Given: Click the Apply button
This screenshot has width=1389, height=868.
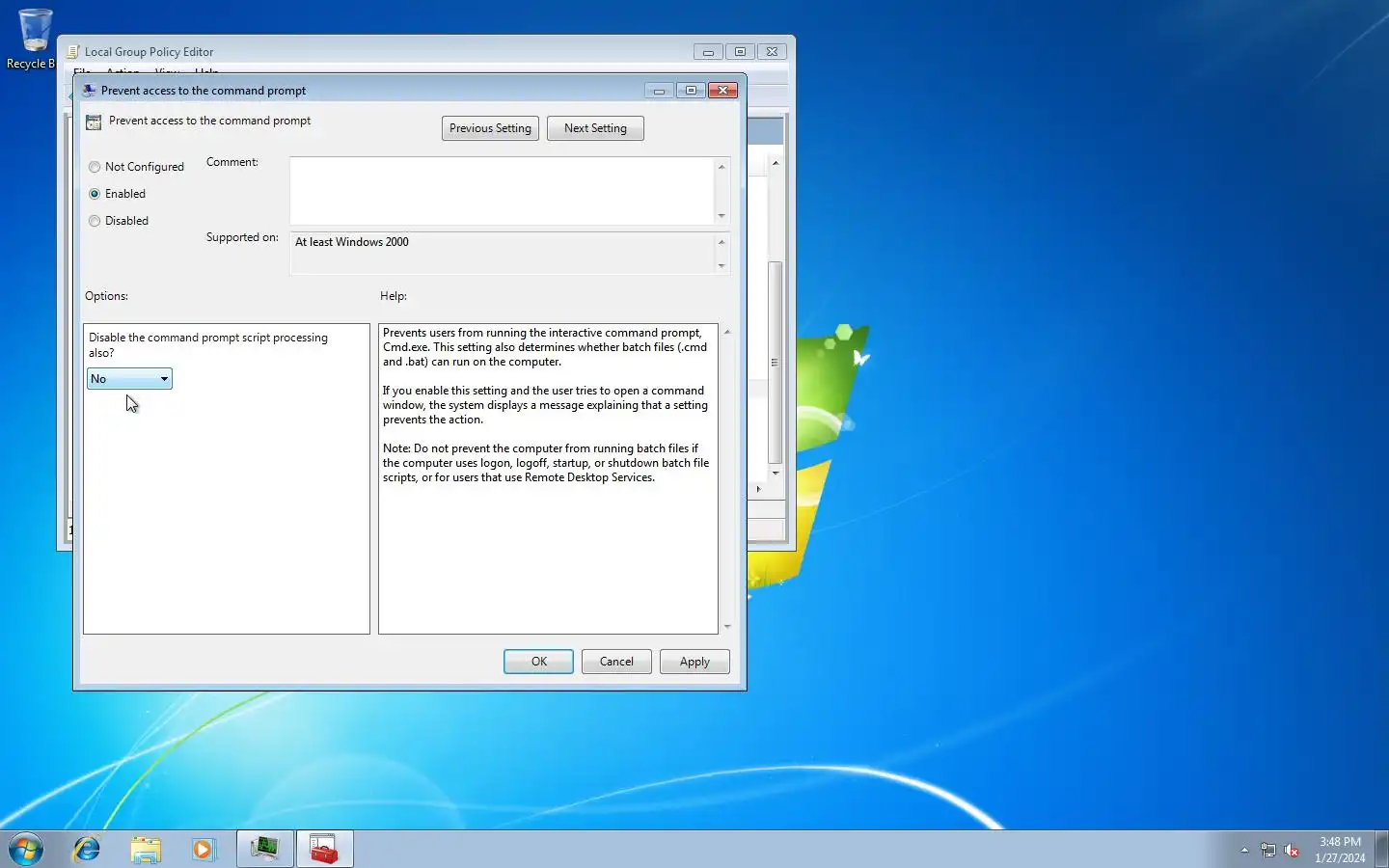Looking at the screenshot, I should click(x=694, y=662).
